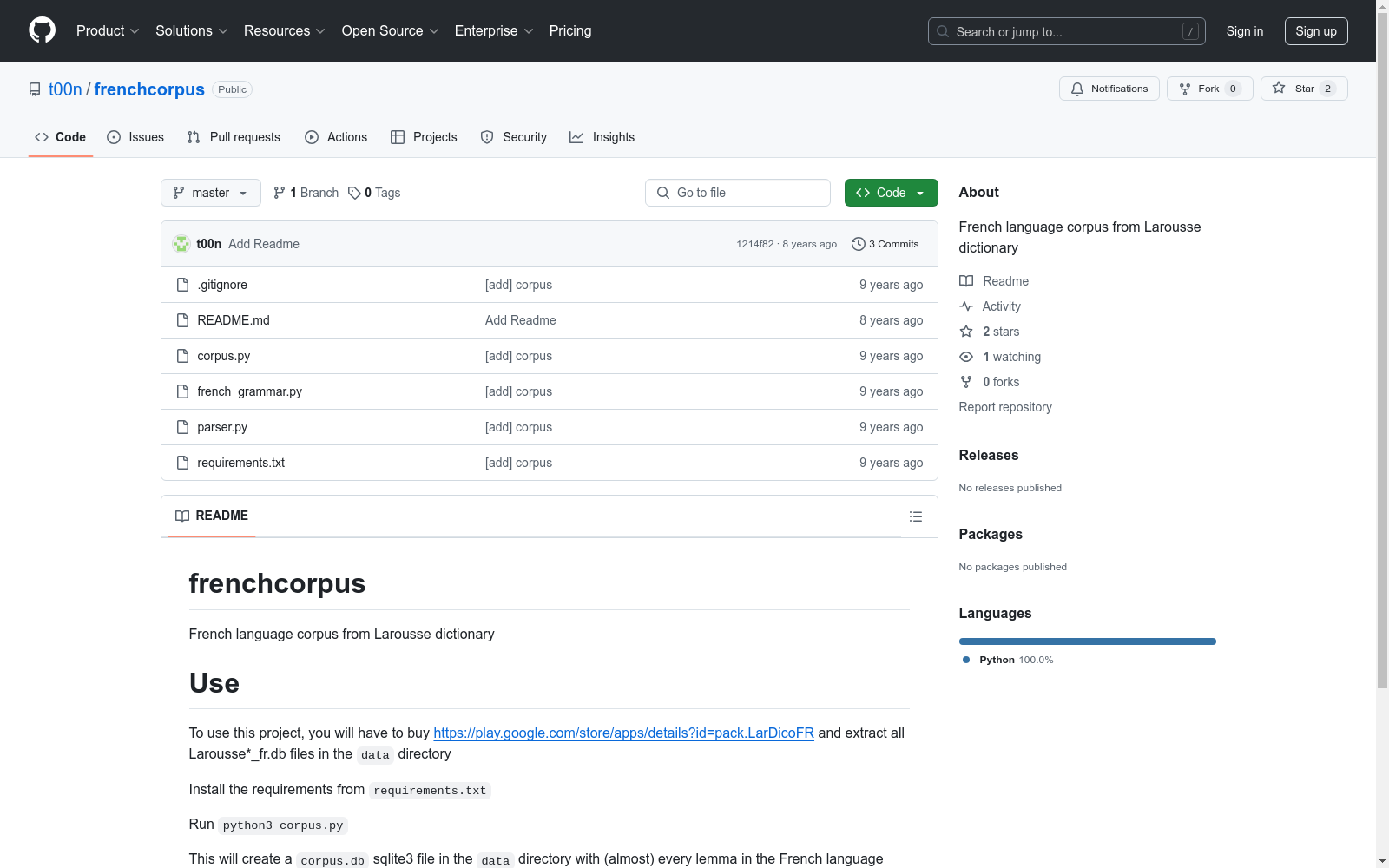Click Report repository link
This screenshot has height=868, width=1389.
click(x=1005, y=407)
